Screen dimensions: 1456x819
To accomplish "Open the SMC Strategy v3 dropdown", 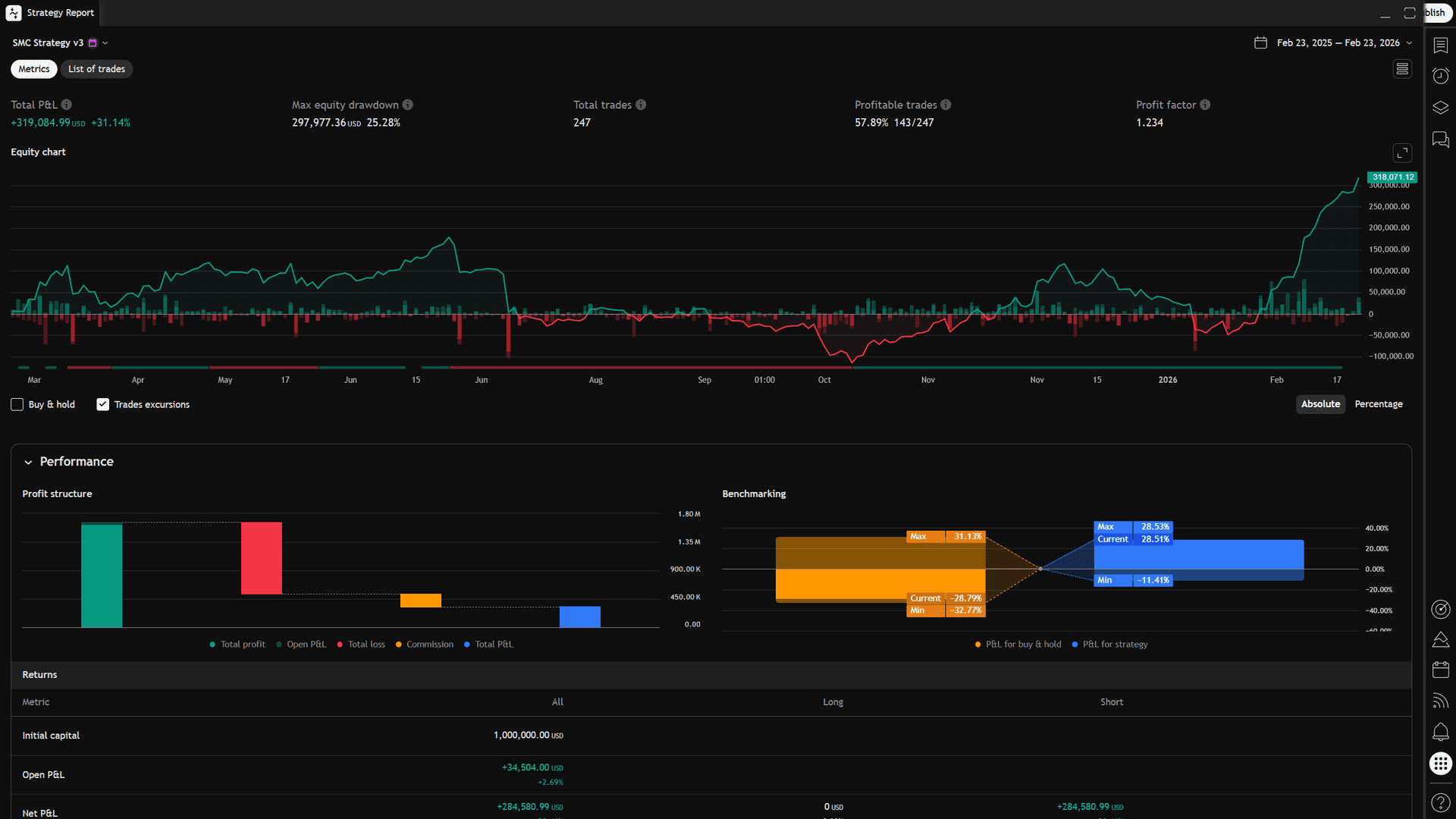I will (x=105, y=43).
